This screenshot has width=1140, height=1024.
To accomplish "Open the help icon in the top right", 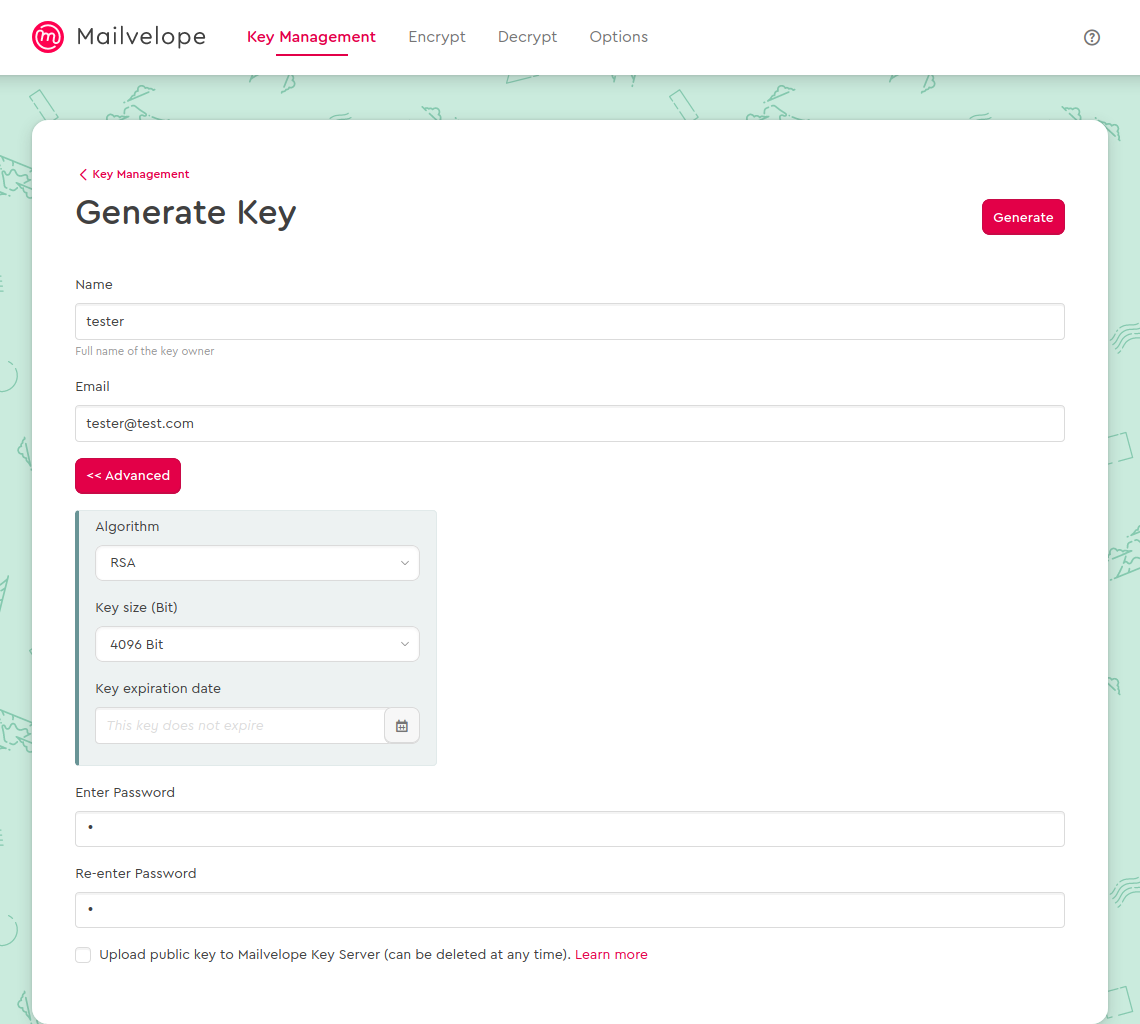I will 1092,37.
